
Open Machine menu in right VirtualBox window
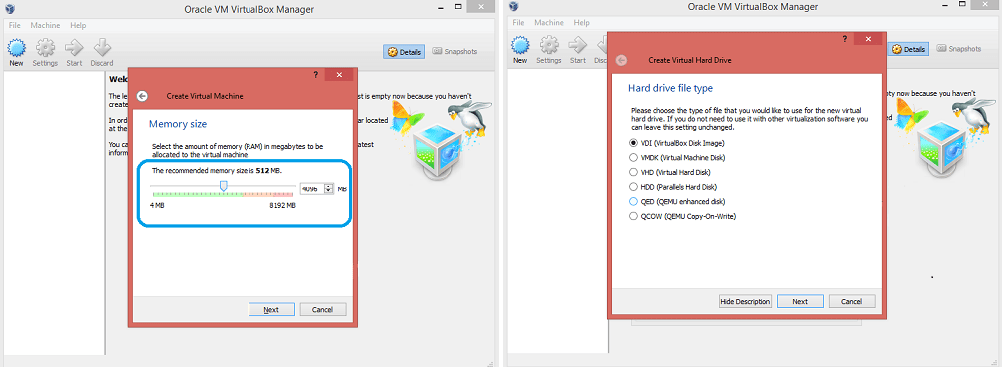click(x=549, y=22)
